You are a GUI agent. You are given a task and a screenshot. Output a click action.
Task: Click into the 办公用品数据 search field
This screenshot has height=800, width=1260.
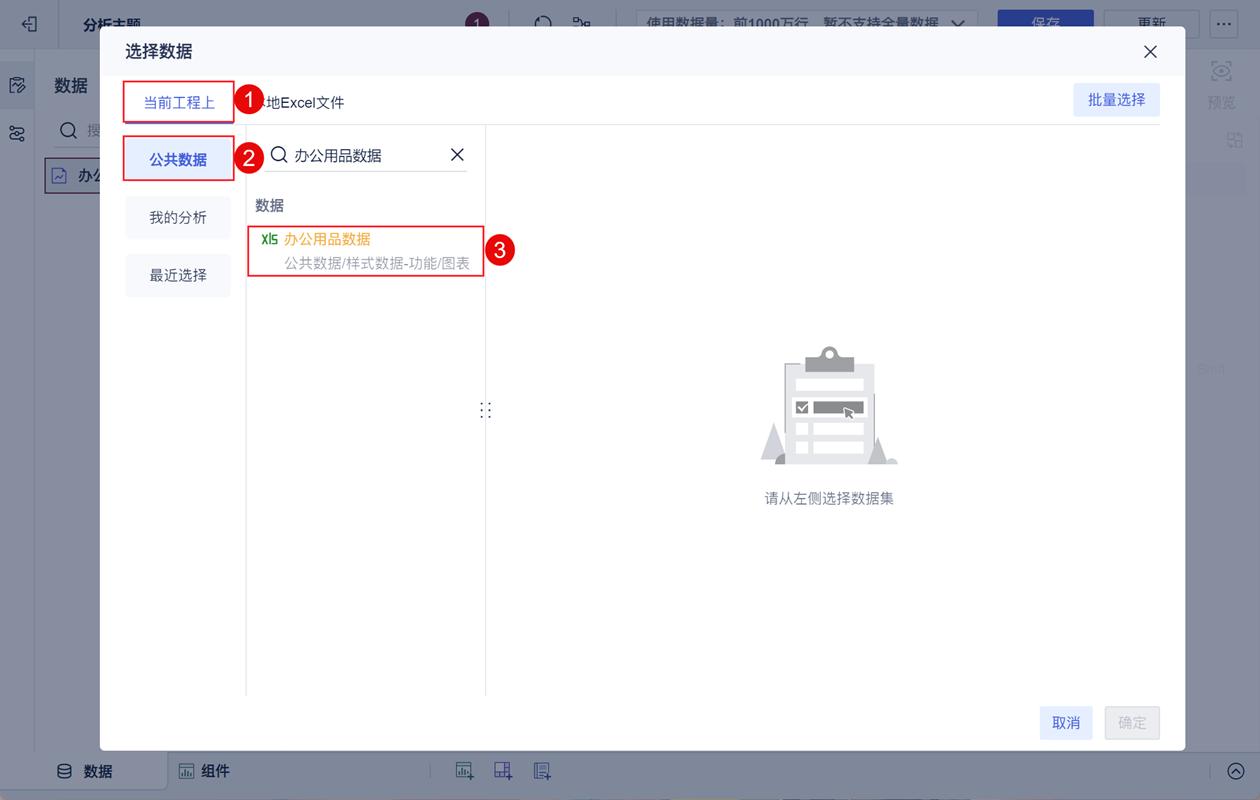click(x=364, y=155)
